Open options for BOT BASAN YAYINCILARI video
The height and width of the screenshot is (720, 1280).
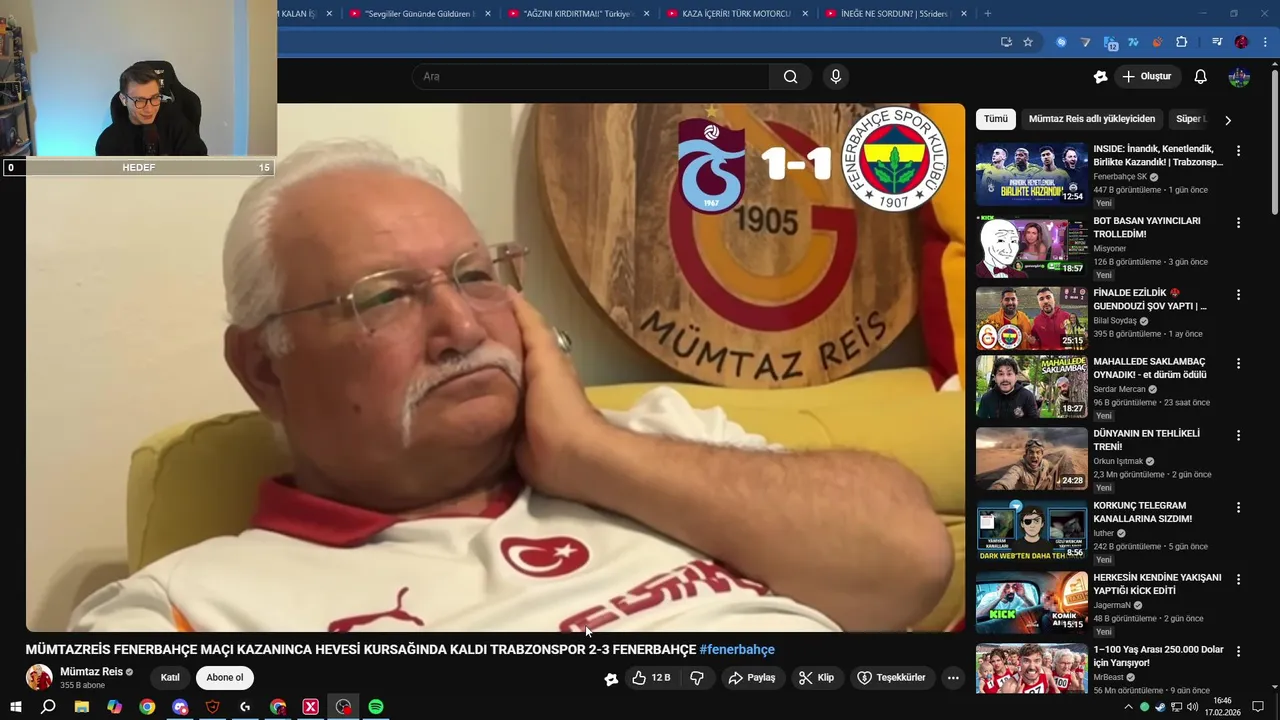pyautogui.click(x=1238, y=223)
